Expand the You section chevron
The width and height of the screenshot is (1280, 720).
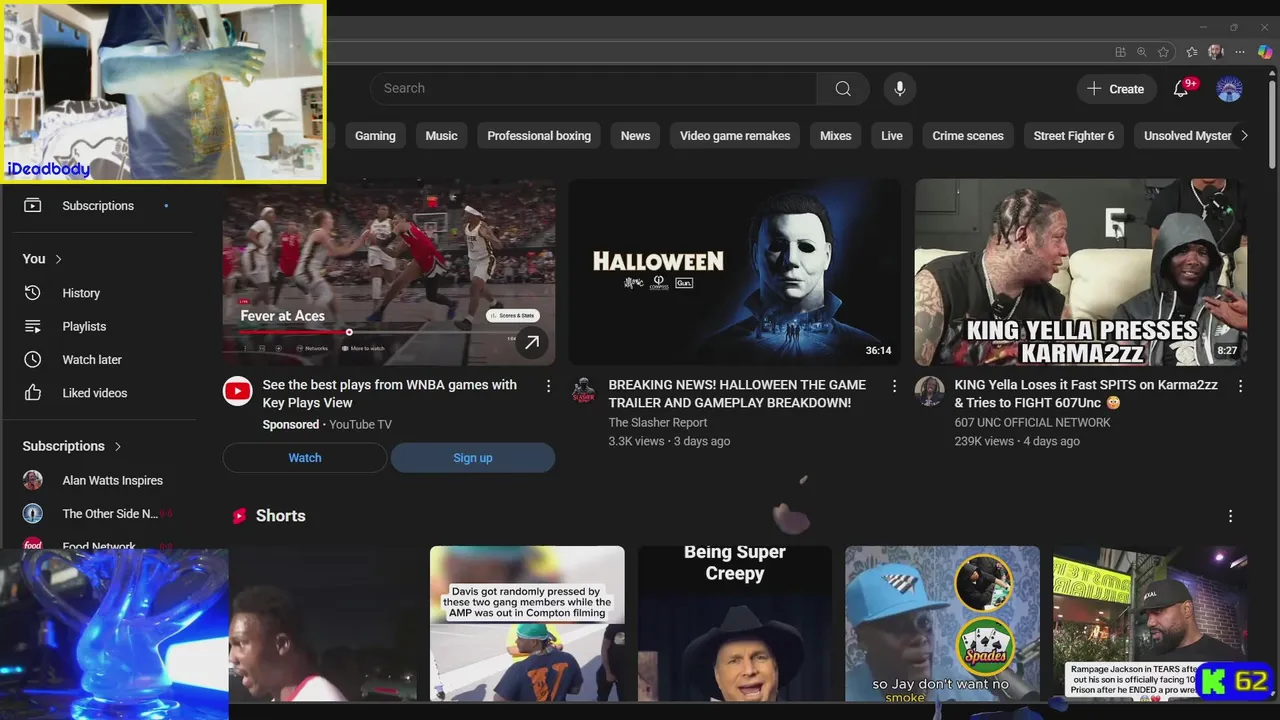pyautogui.click(x=58, y=259)
